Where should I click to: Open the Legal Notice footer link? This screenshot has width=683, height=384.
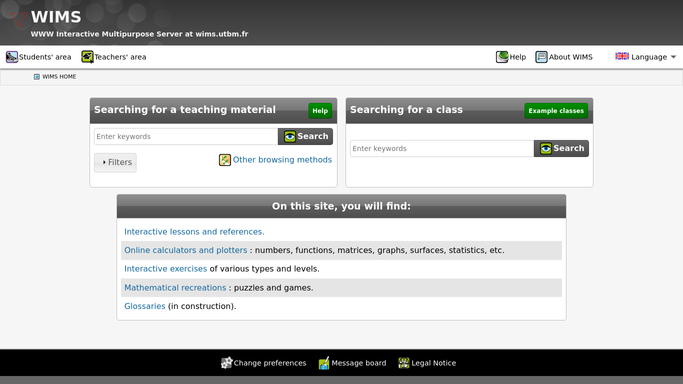point(434,363)
